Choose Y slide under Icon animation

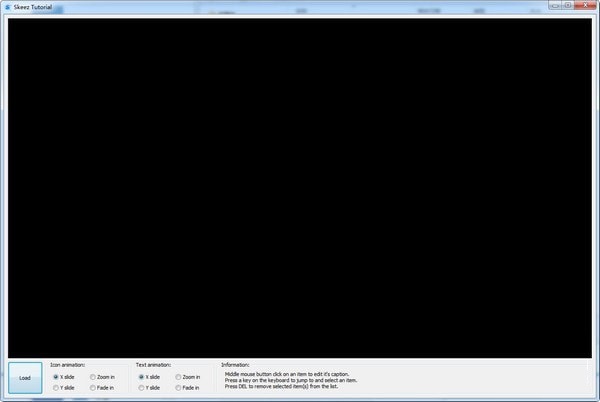(57, 387)
